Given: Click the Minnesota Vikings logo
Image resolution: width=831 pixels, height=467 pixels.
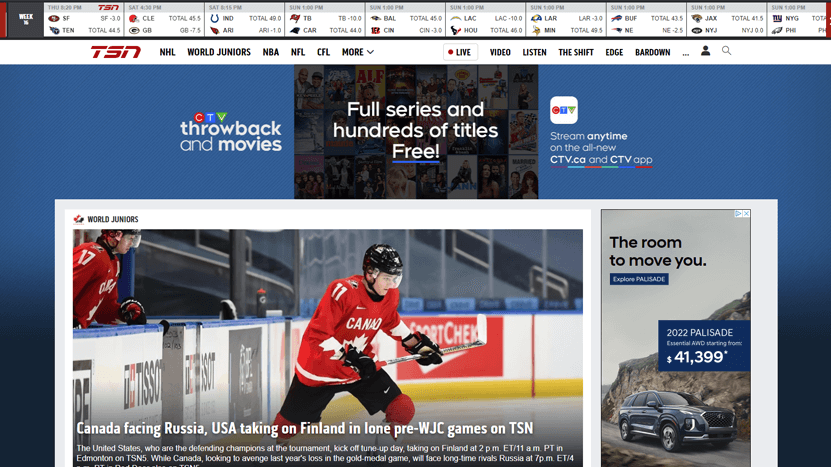Looking at the screenshot, I should (x=536, y=31).
